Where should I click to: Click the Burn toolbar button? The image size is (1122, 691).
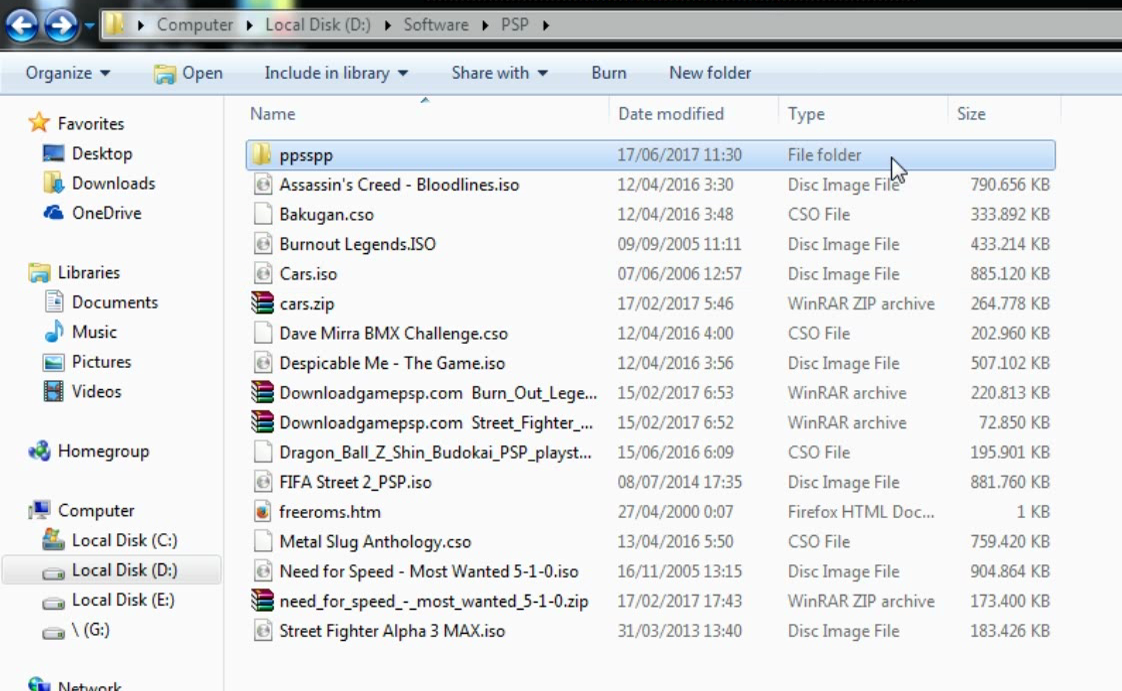[608, 73]
